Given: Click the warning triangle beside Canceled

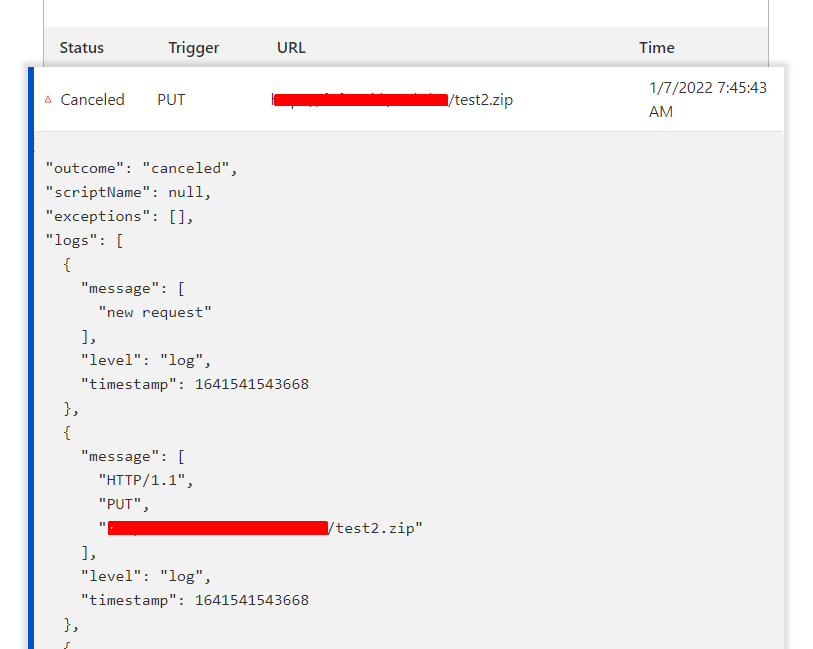Looking at the screenshot, I should point(48,99).
